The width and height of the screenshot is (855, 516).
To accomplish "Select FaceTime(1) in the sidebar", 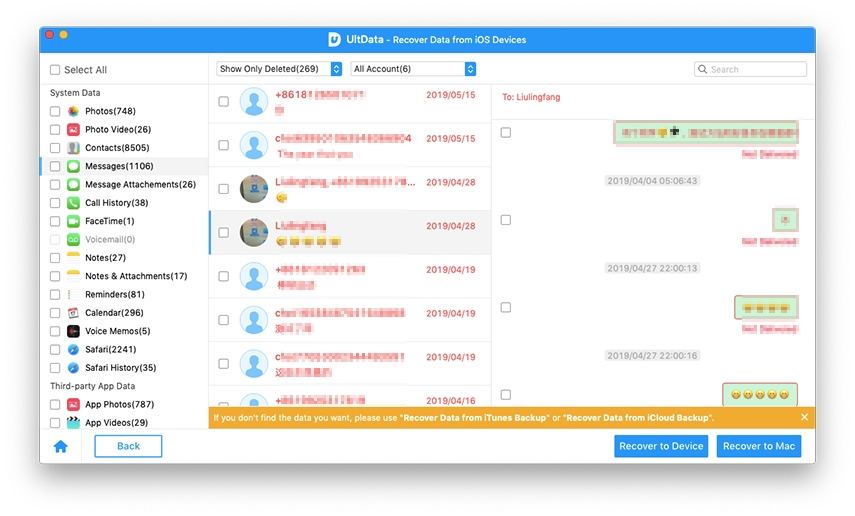I will (124, 221).
